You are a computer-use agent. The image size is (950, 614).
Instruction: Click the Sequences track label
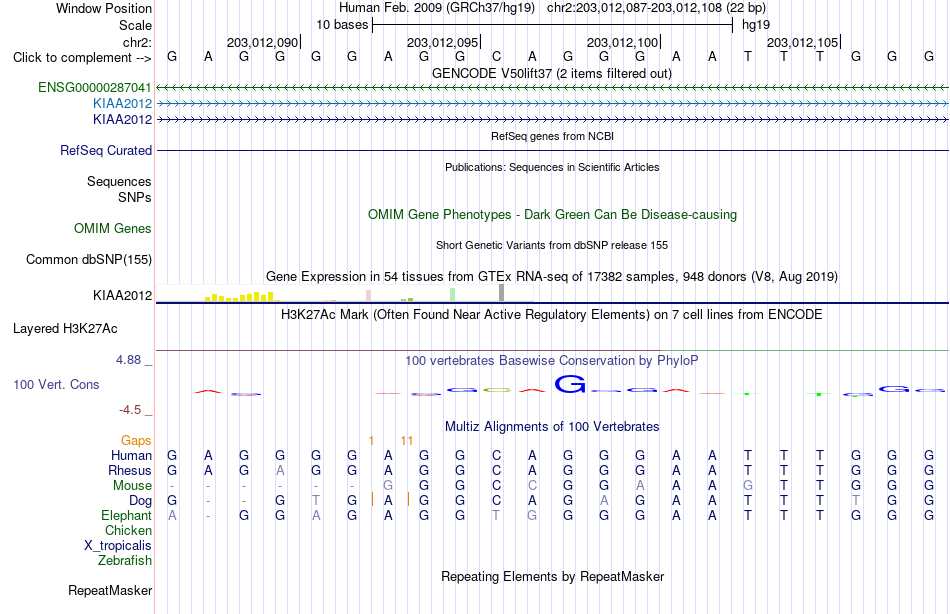click(119, 181)
